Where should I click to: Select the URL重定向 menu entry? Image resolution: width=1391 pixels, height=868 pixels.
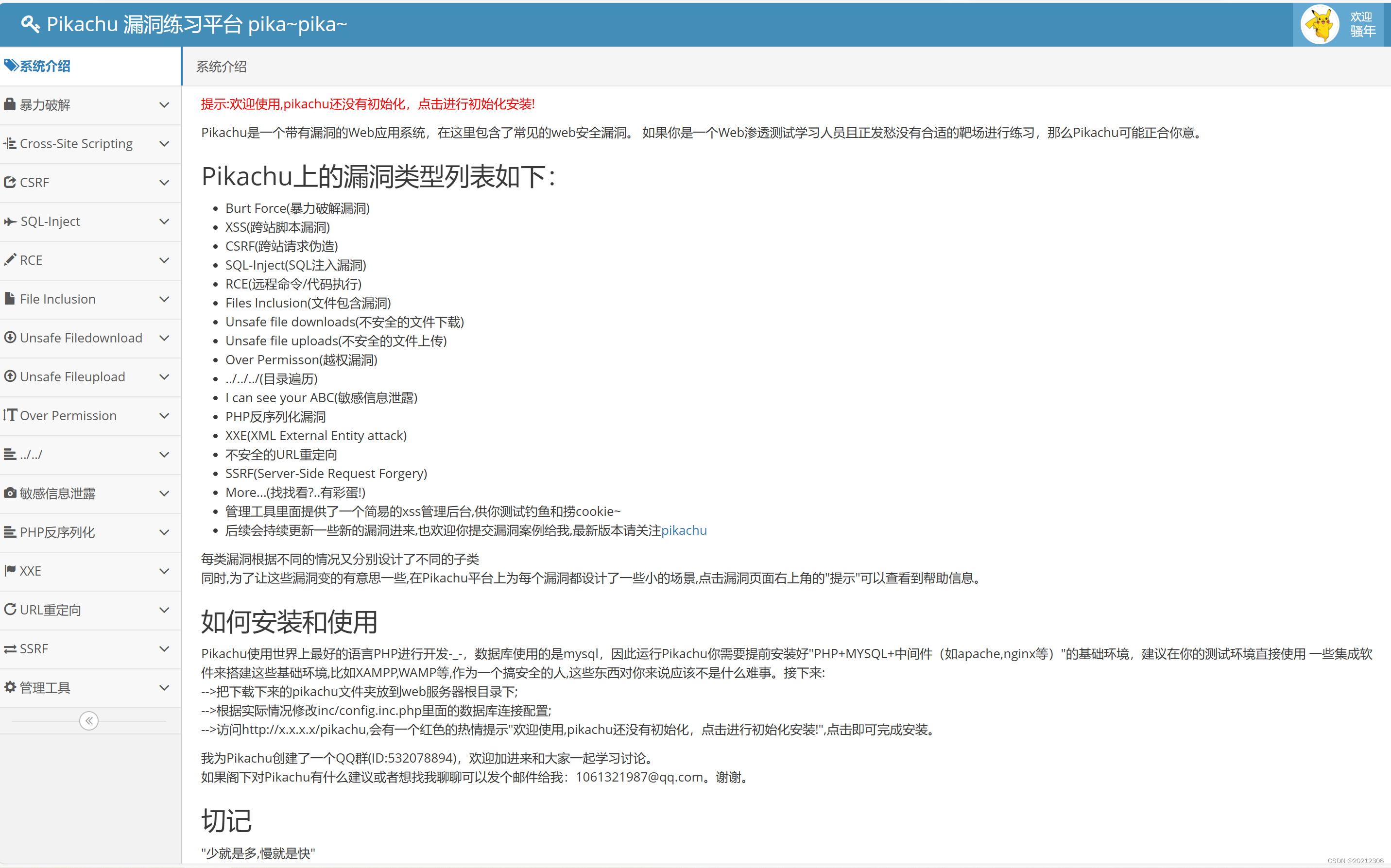pos(51,610)
